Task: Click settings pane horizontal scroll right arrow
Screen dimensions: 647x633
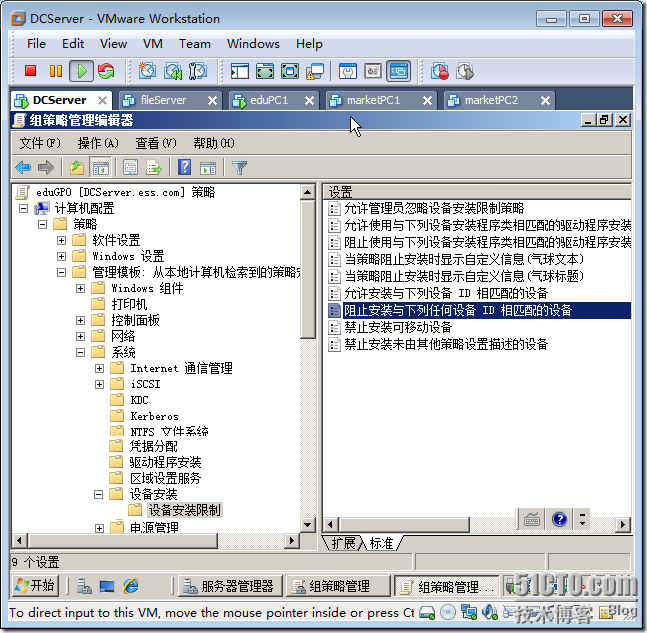Action: (x=623, y=524)
